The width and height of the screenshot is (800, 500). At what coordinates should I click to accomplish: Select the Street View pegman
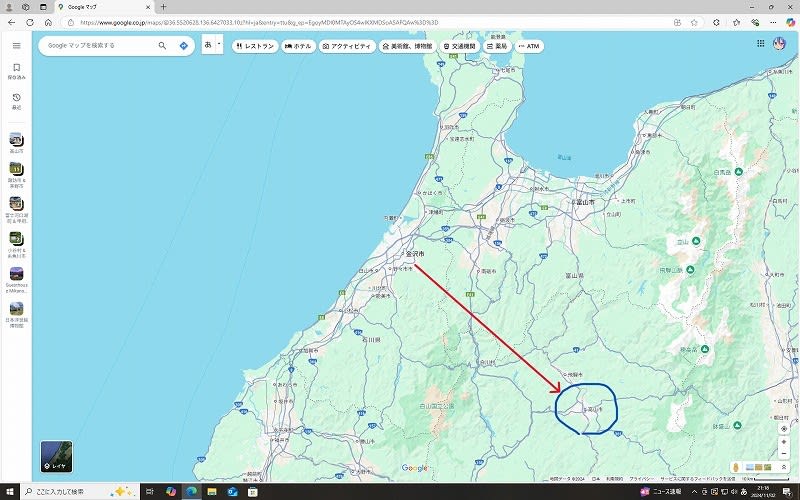click(735, 467)
